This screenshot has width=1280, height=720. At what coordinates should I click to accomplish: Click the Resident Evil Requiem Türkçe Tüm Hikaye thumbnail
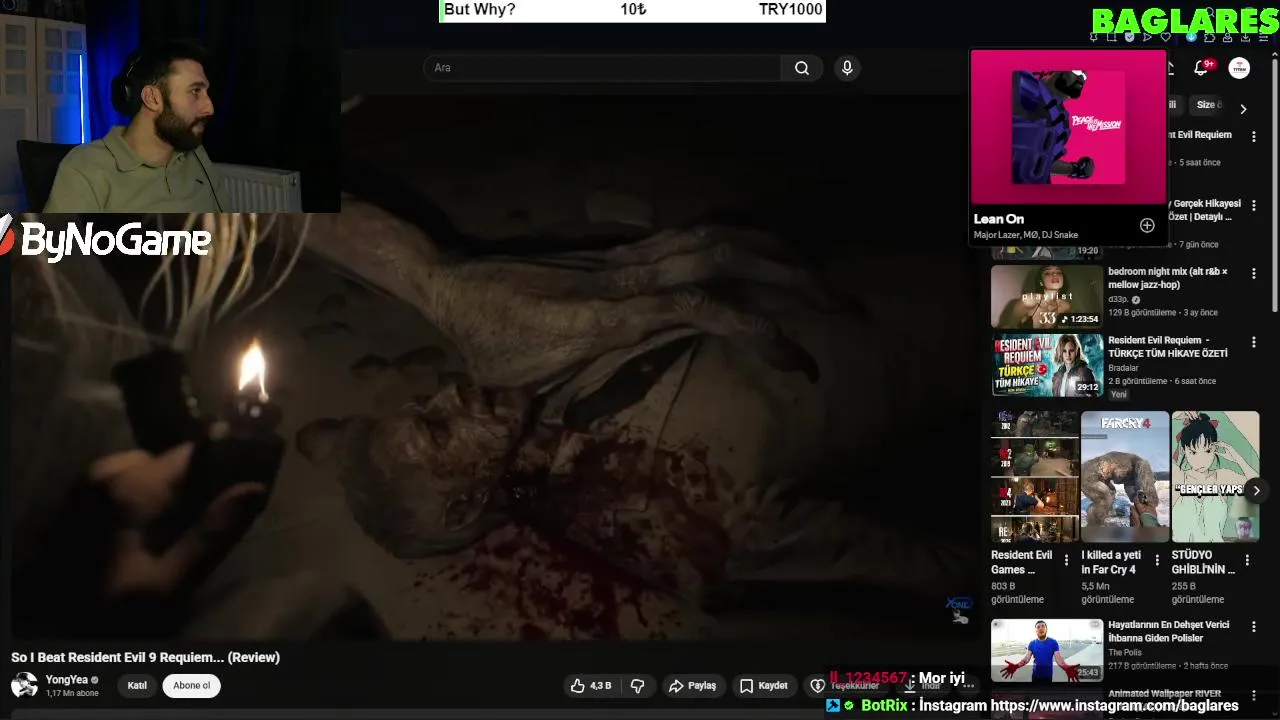point(1047,365)
